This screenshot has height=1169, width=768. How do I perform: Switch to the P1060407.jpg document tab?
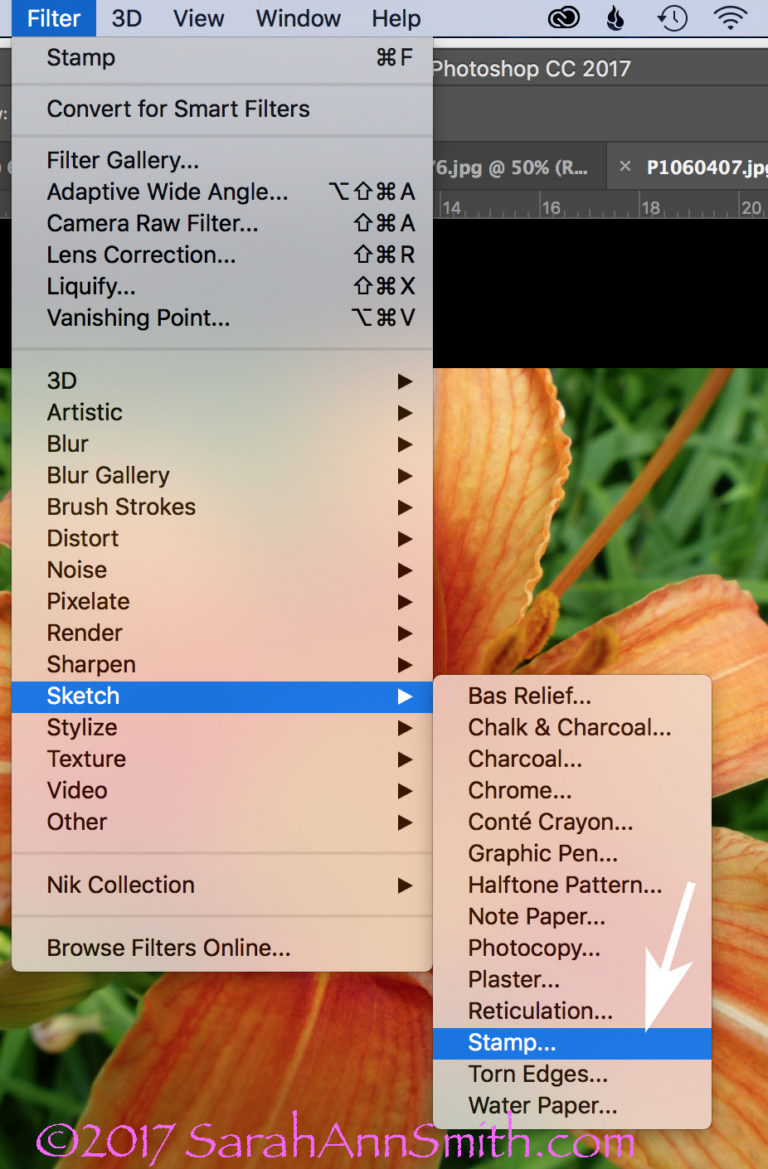pos(707,167)
